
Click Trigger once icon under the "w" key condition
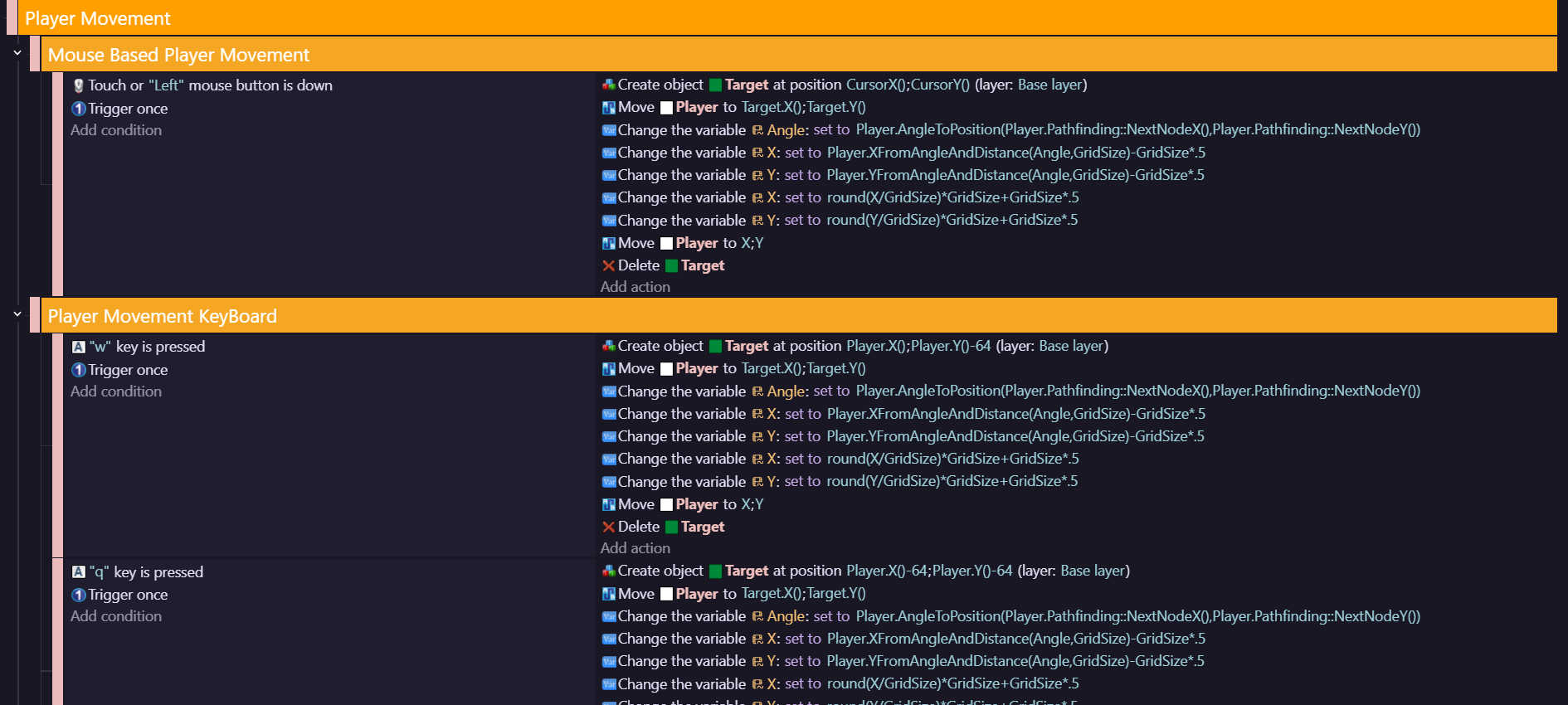click(79, 370)
